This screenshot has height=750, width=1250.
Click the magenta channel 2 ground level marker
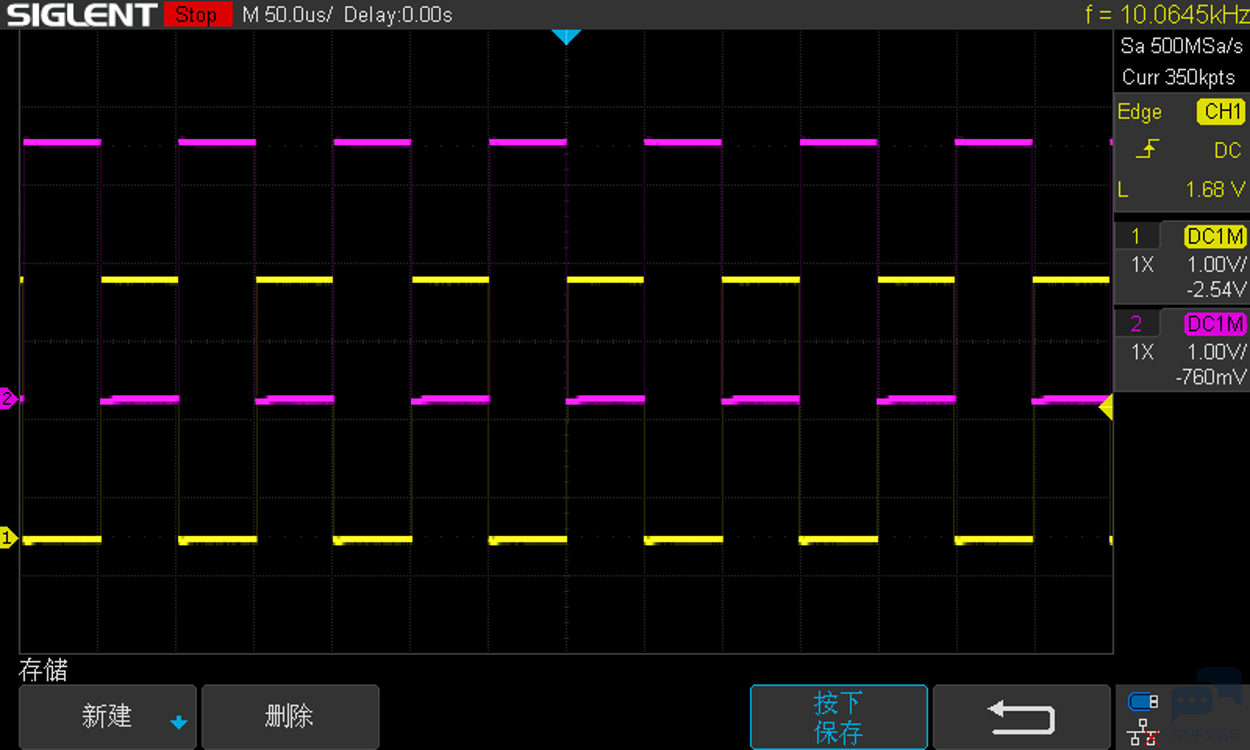click(9, 399)
